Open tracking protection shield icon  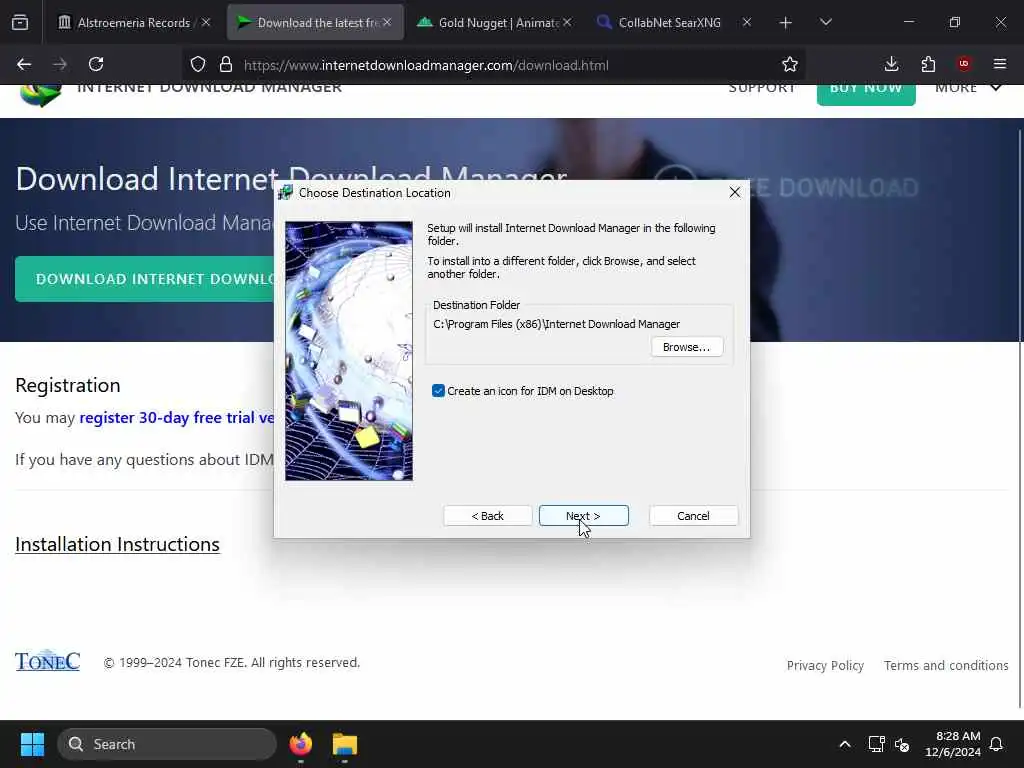point(198,64)
